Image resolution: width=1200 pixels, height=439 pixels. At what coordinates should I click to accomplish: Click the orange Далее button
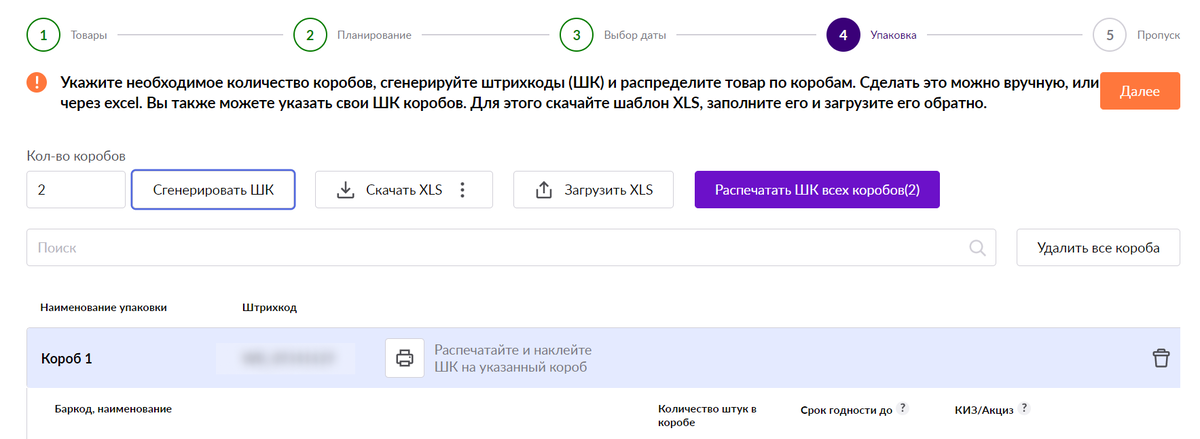coord(1140,91)
